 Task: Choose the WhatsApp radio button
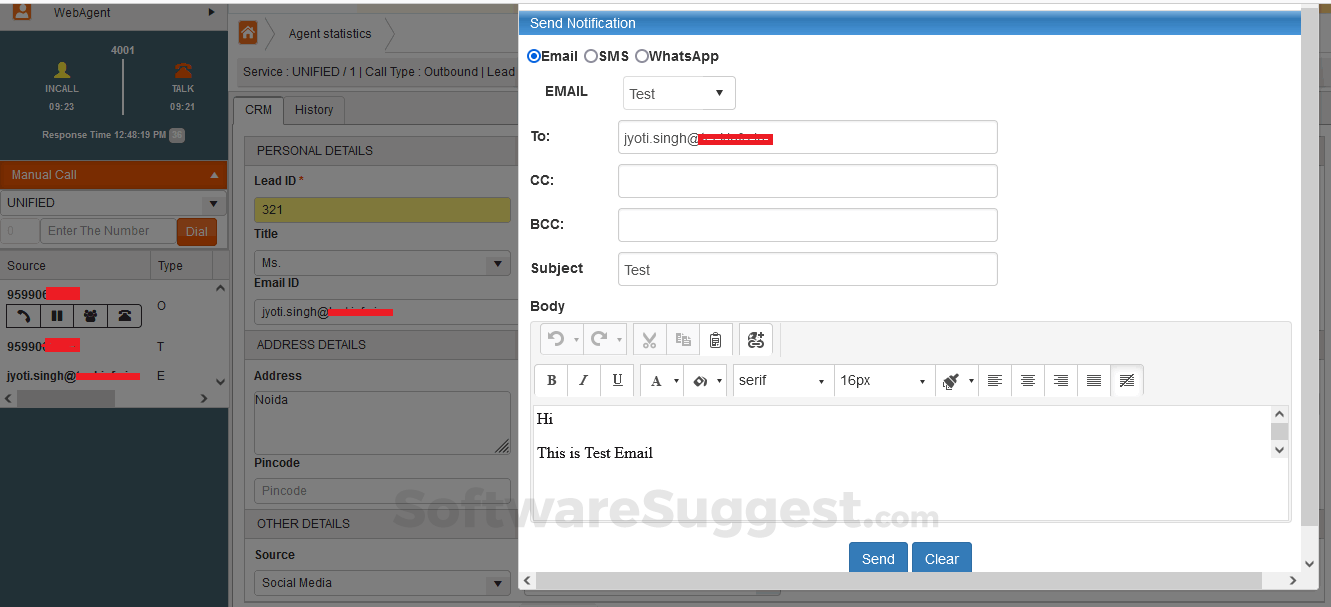pos(642,56)
